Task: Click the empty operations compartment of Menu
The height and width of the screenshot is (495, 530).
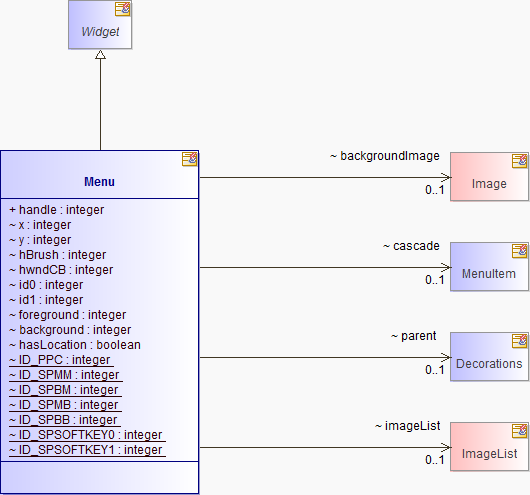Action: pos(100,477)
